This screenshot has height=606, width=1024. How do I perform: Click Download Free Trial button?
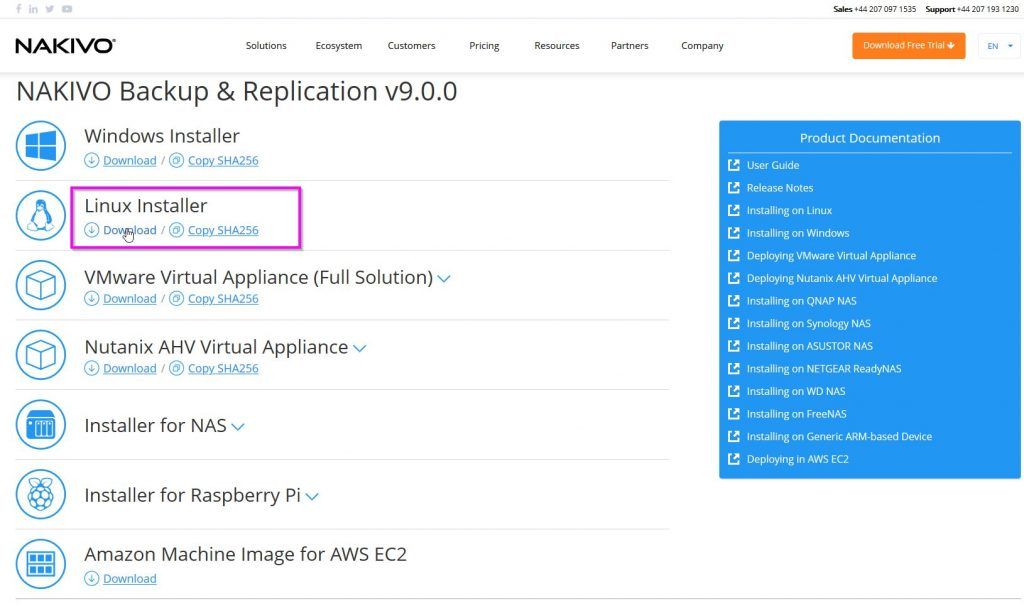pyautogui.click(x=908, y=46)
